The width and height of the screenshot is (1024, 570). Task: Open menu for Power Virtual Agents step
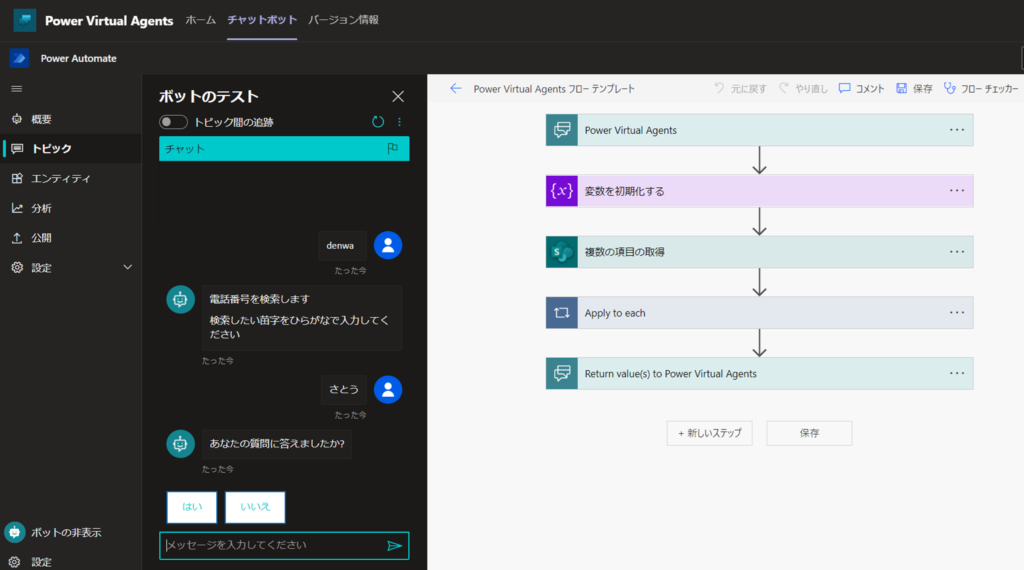[957, 130]
